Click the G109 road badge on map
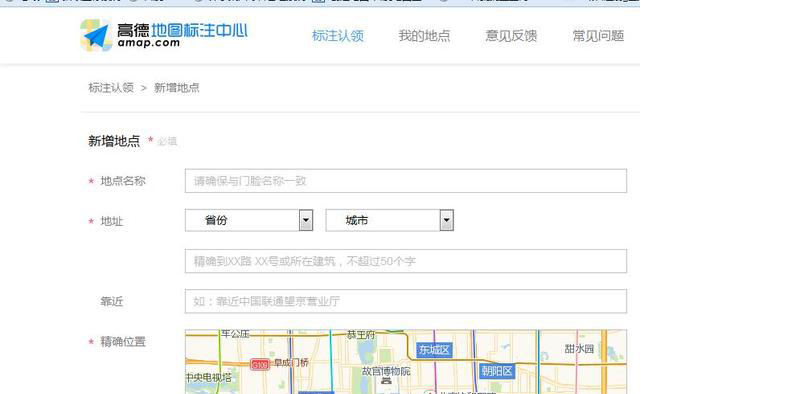This screenshot has width=800, height=394. pos(260,364)
